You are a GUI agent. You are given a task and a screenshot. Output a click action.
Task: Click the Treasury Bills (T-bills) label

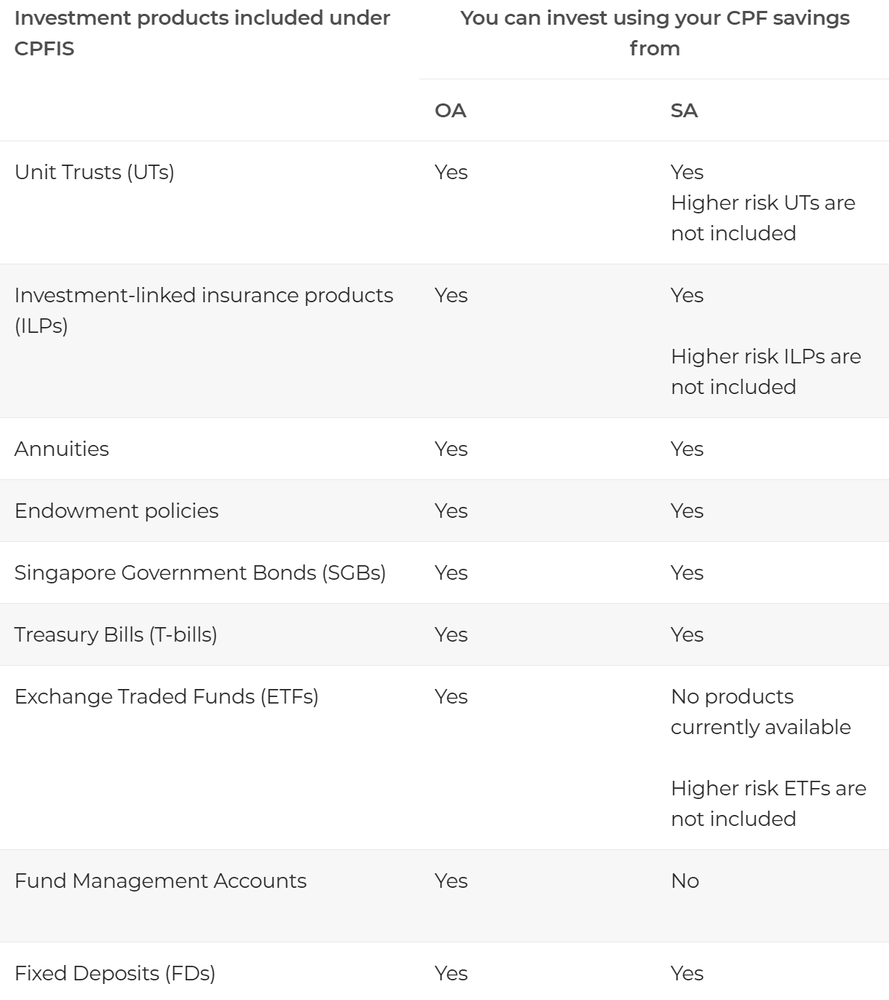(115, 635)
